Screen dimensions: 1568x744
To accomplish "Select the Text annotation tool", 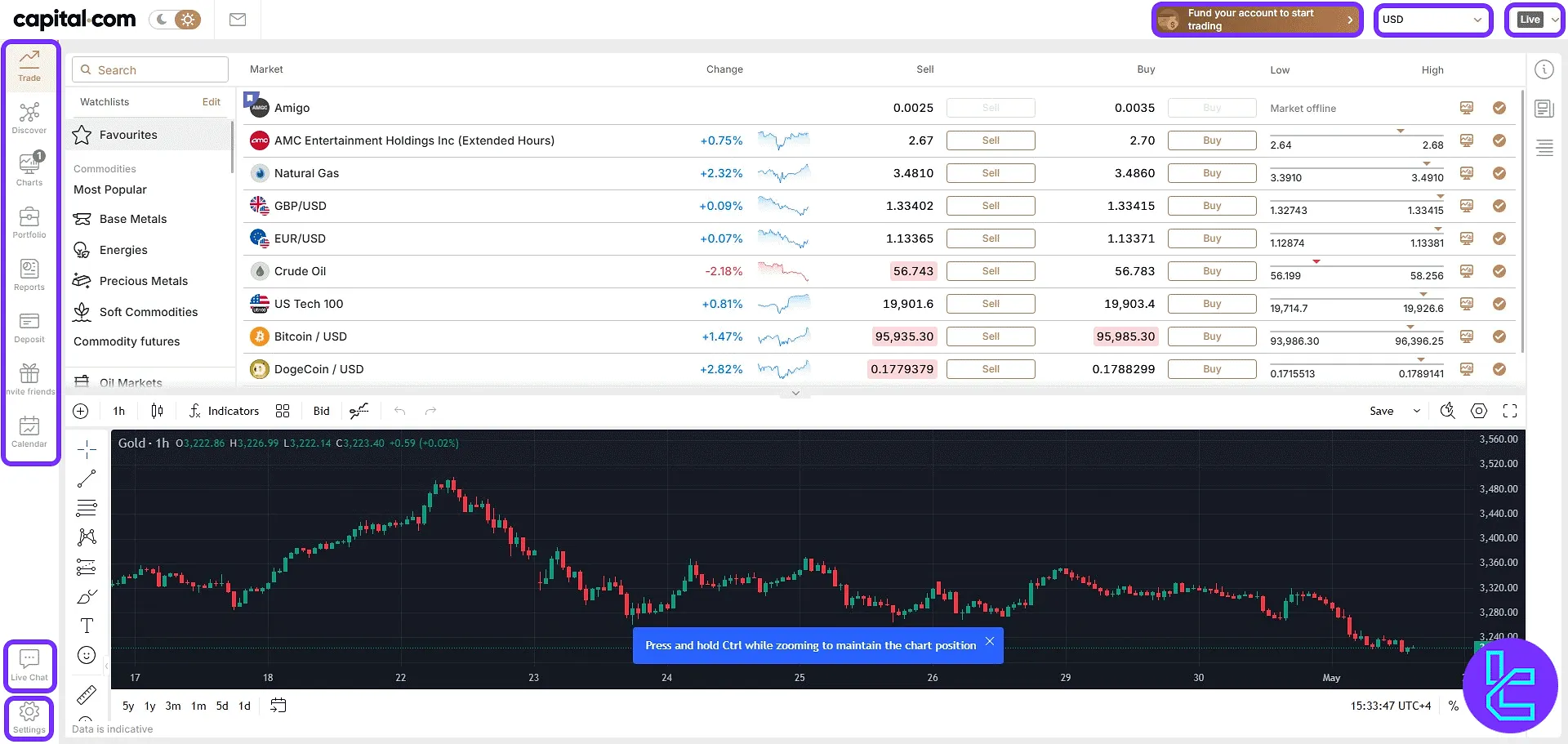I will click(87, 626).
